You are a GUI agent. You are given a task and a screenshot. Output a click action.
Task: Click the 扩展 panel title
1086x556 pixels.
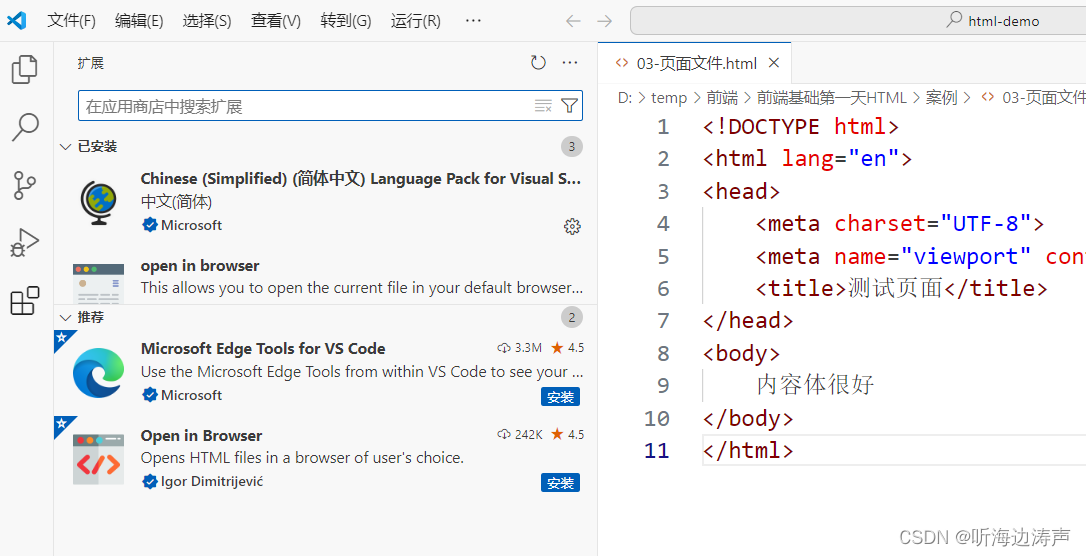point(91,63)
